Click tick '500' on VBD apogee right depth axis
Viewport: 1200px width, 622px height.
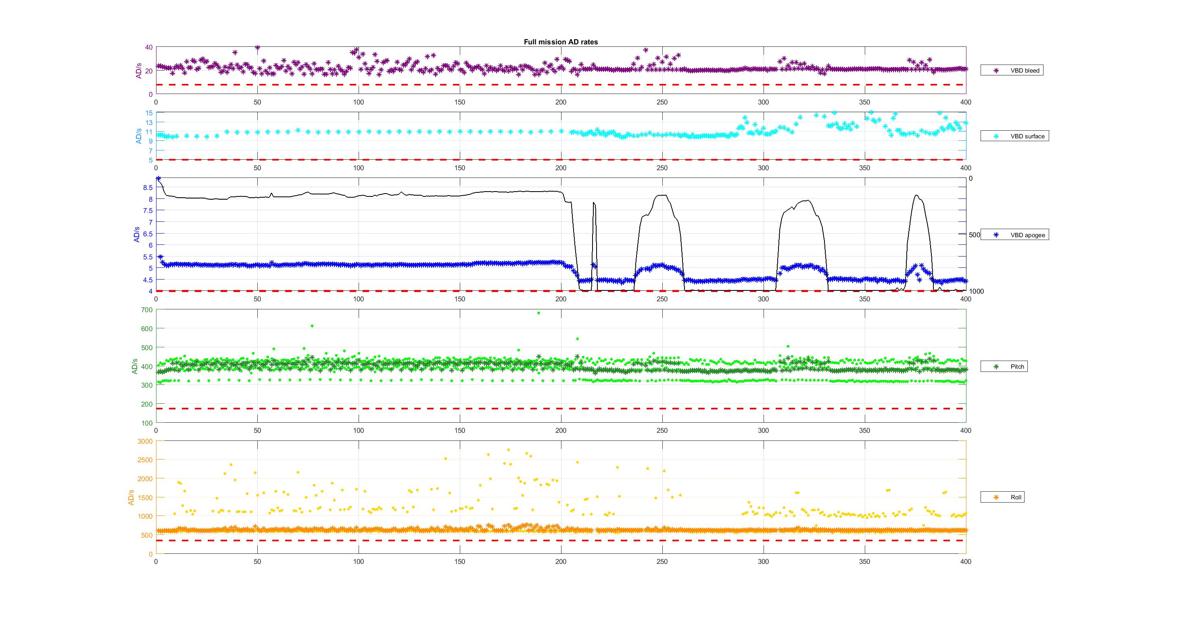[975, 235]
